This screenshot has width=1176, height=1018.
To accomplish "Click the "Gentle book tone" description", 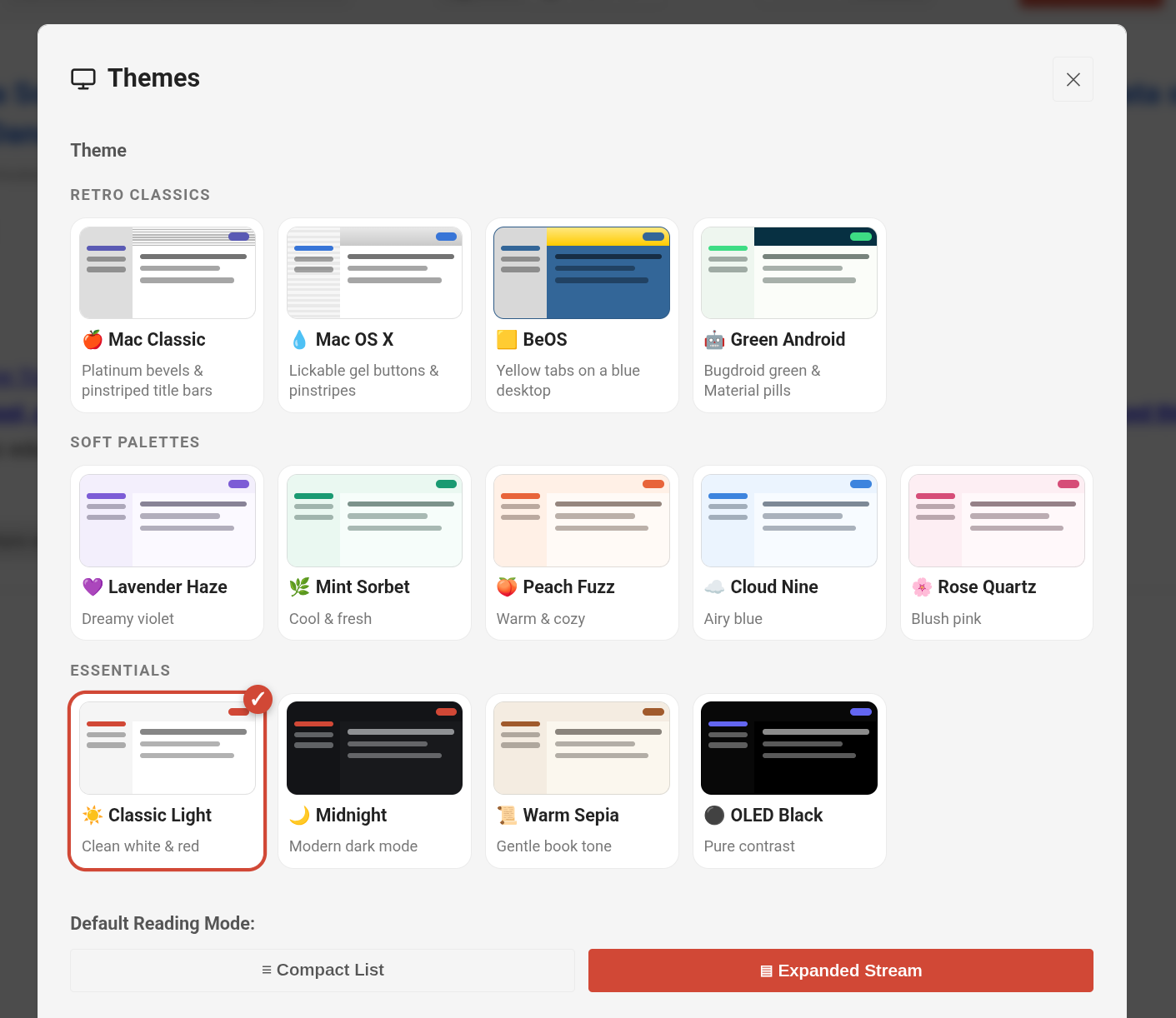I will (554, 846).
